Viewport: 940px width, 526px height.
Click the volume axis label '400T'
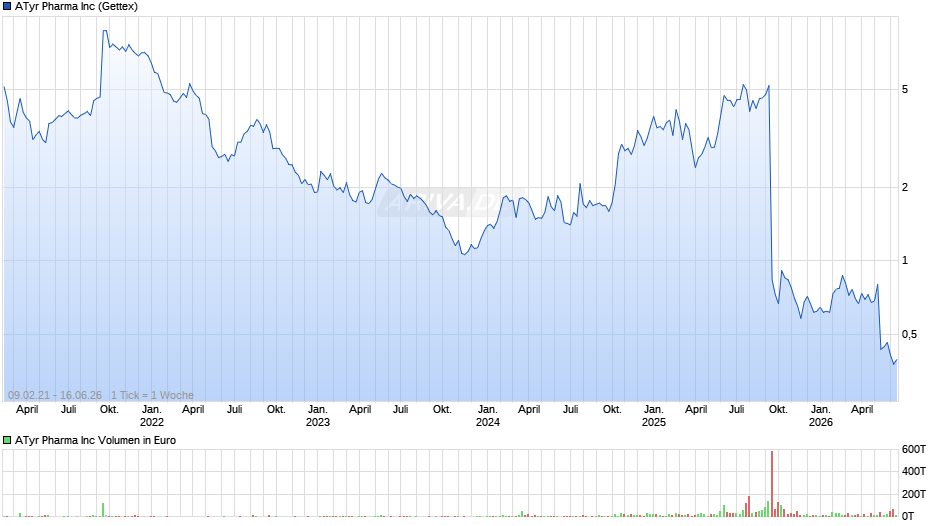pyautogui.click(x=914, y=471)
